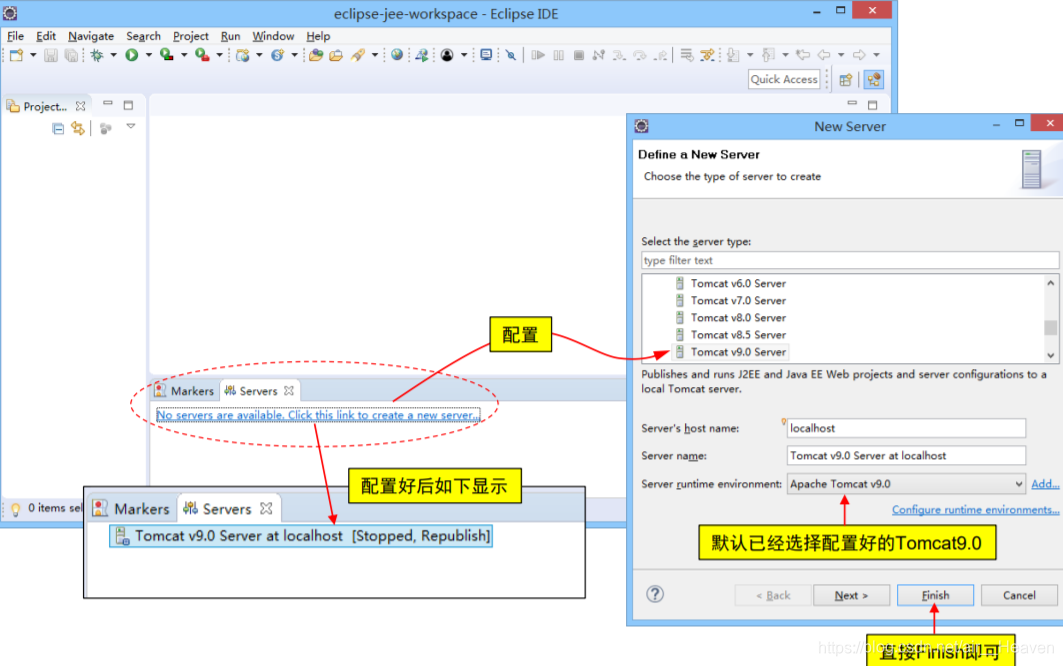Open the Window menu
The height and width of the screenshot is (666, 1063).
(x=273, y=36)
